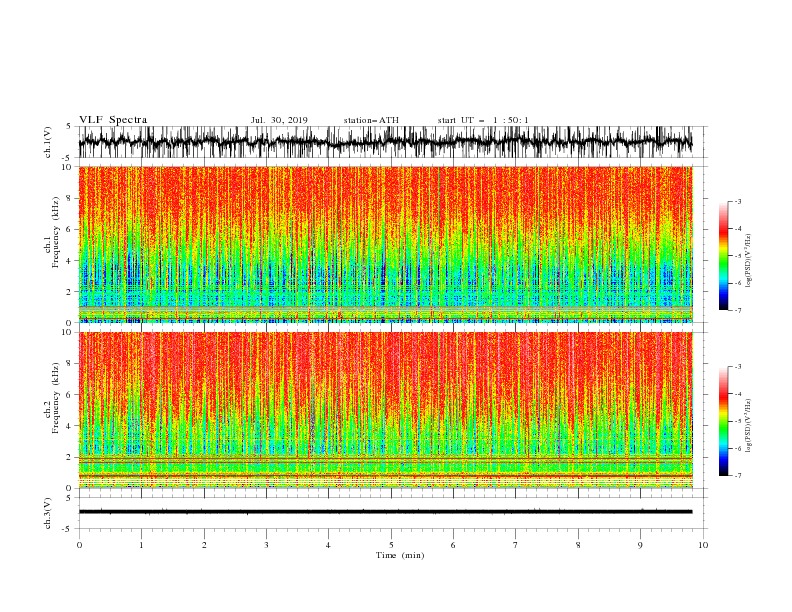Click the ch.2 spectrogram color scale bar

click(723, 421)
